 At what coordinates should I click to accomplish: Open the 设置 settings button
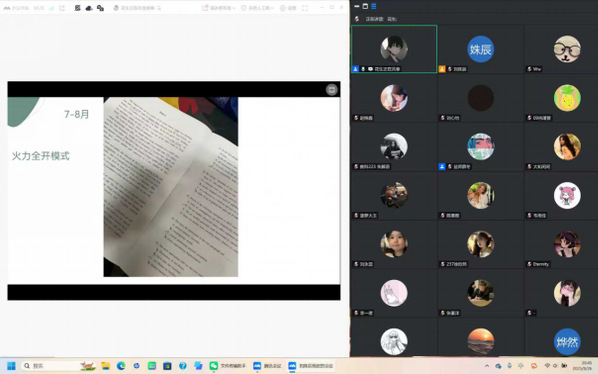pyautogui.click(x=288, y=8)
